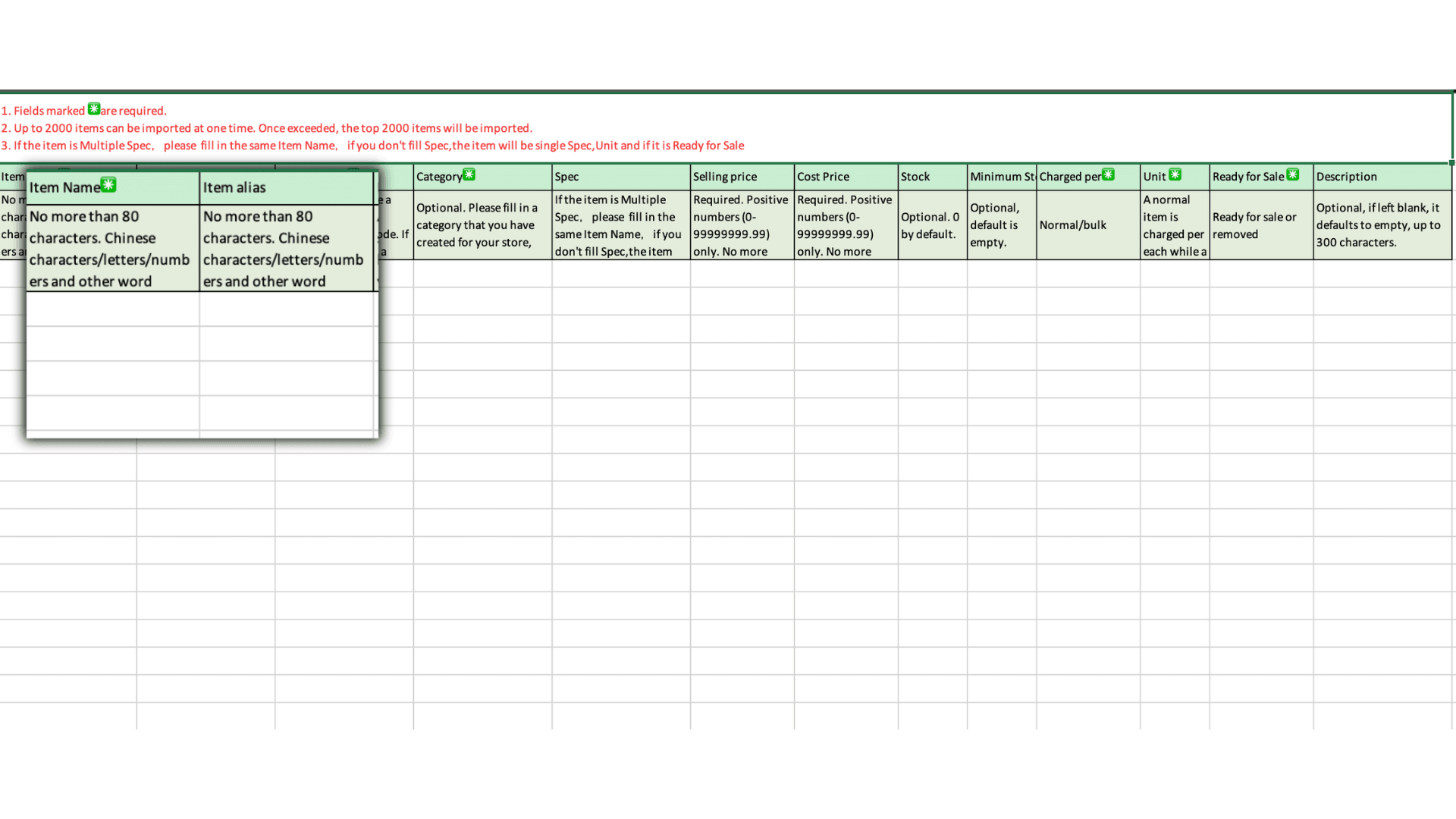1456x819 pixels.
Task: Click the green asterisk next to Charged per
Action: pos(1108,175)
